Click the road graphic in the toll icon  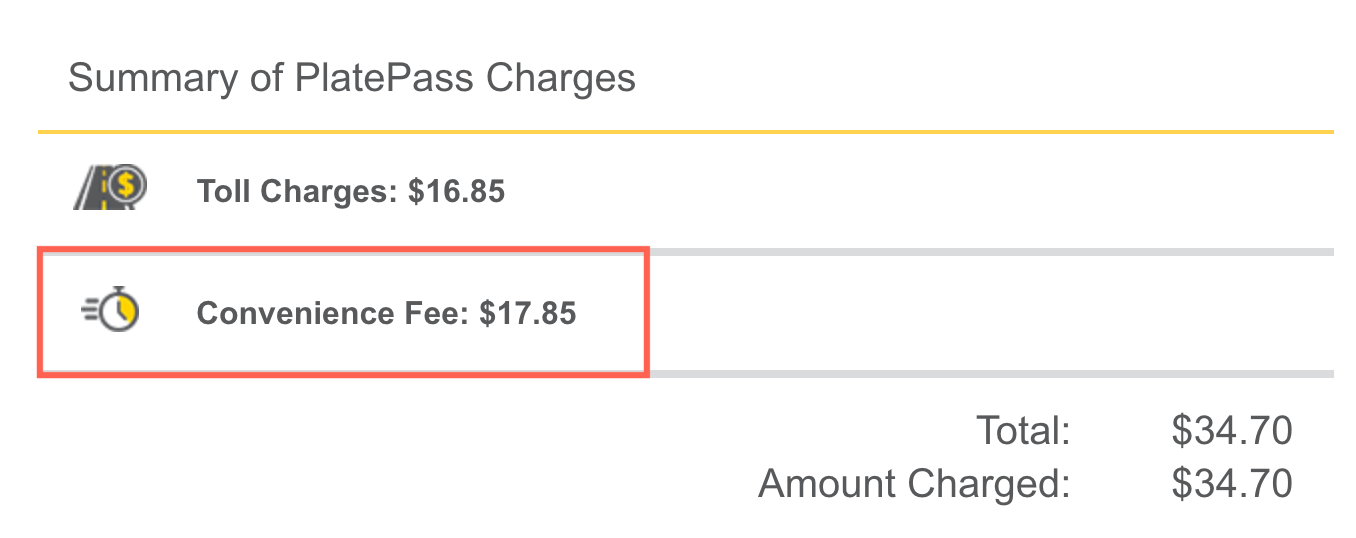[x=92, y=192]
